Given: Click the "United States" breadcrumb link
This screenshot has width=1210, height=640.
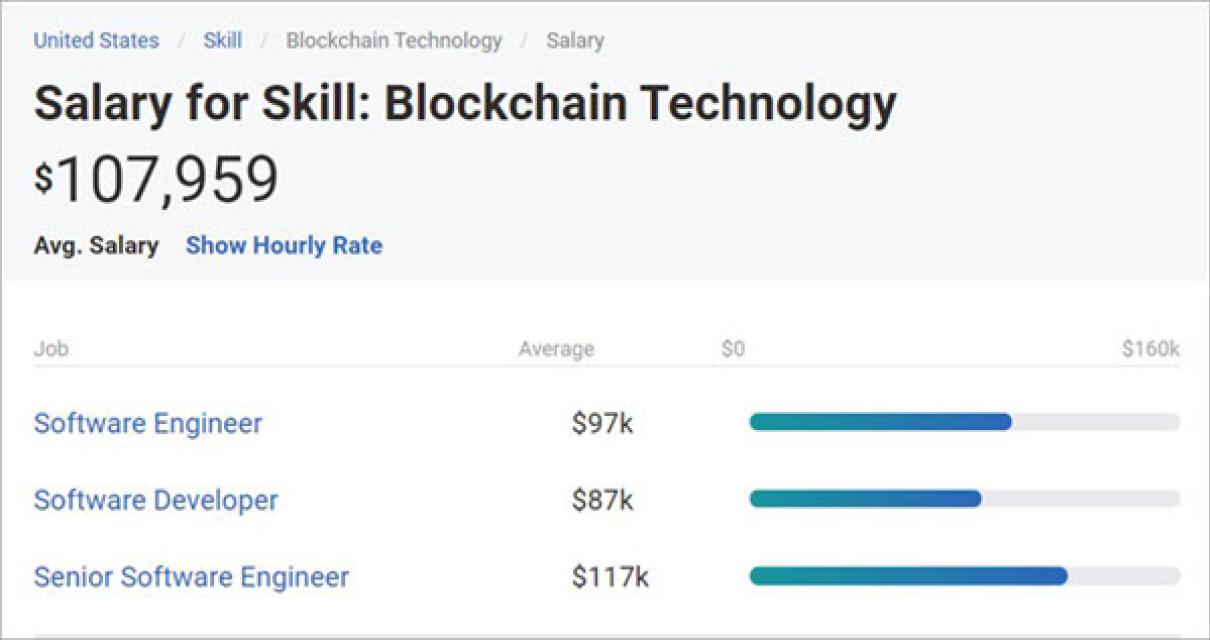Looking at the screenshot, I should (96, 40).
